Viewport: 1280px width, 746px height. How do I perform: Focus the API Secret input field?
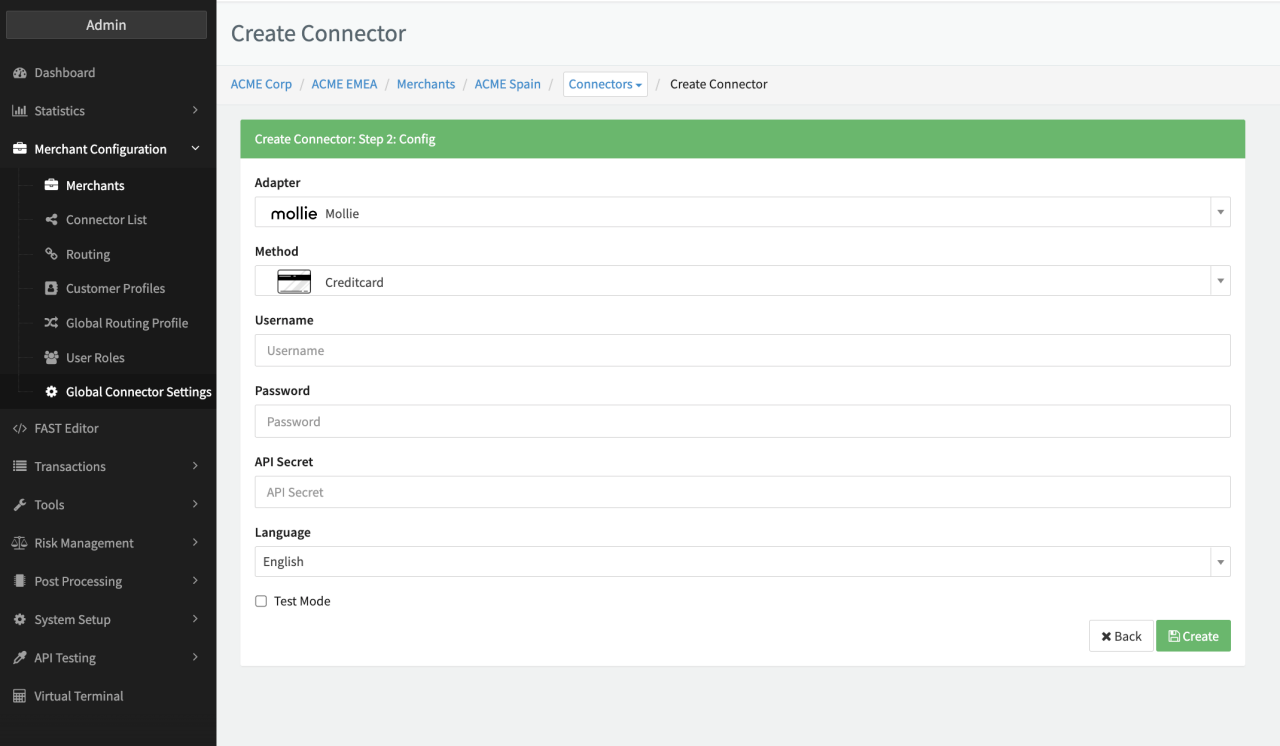click(742, 492)
